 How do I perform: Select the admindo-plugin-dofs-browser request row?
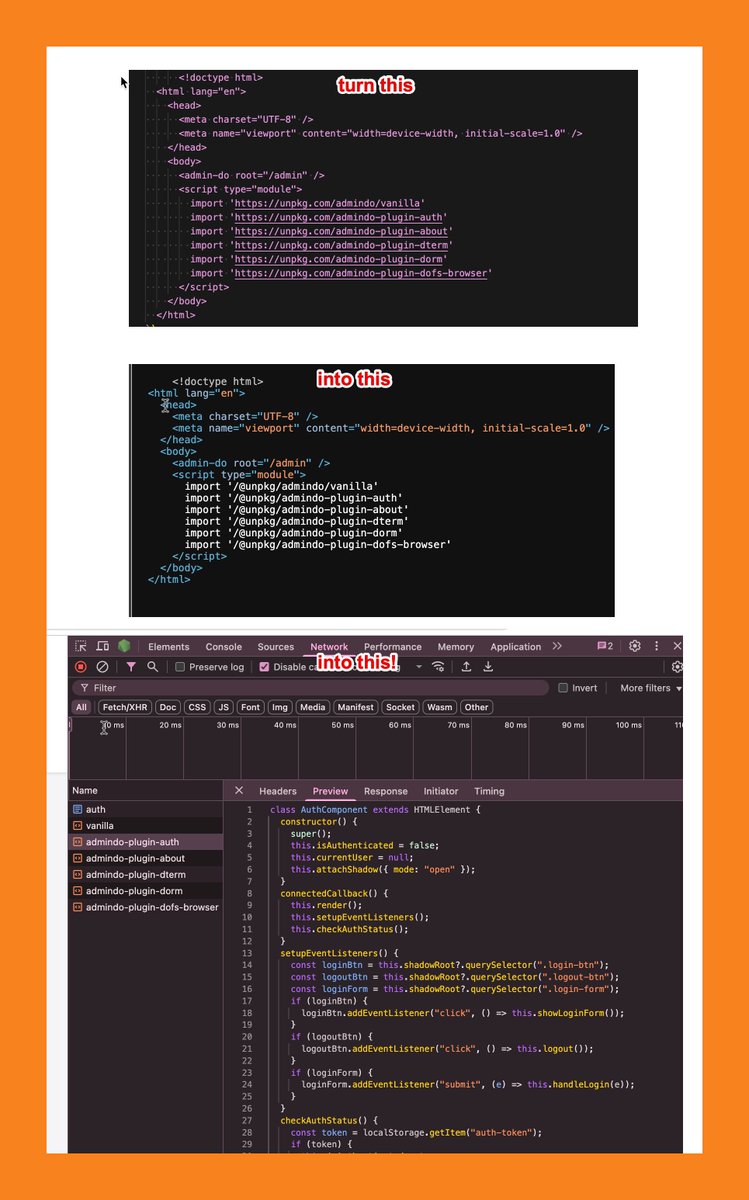(x=146, y=907)
